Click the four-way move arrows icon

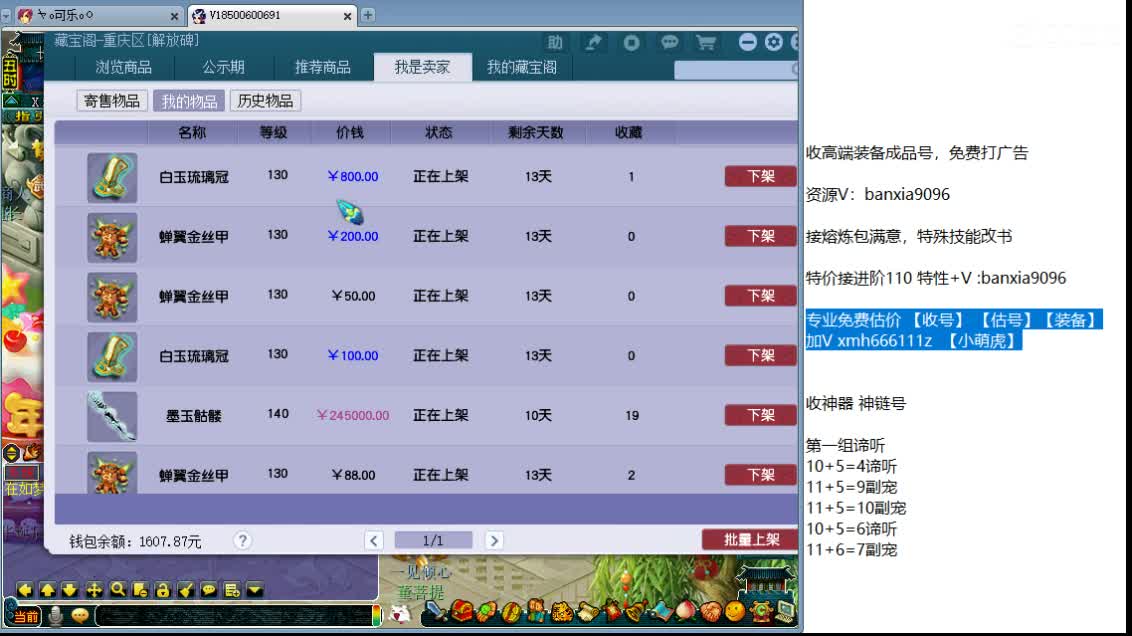(x=94, y=590)
